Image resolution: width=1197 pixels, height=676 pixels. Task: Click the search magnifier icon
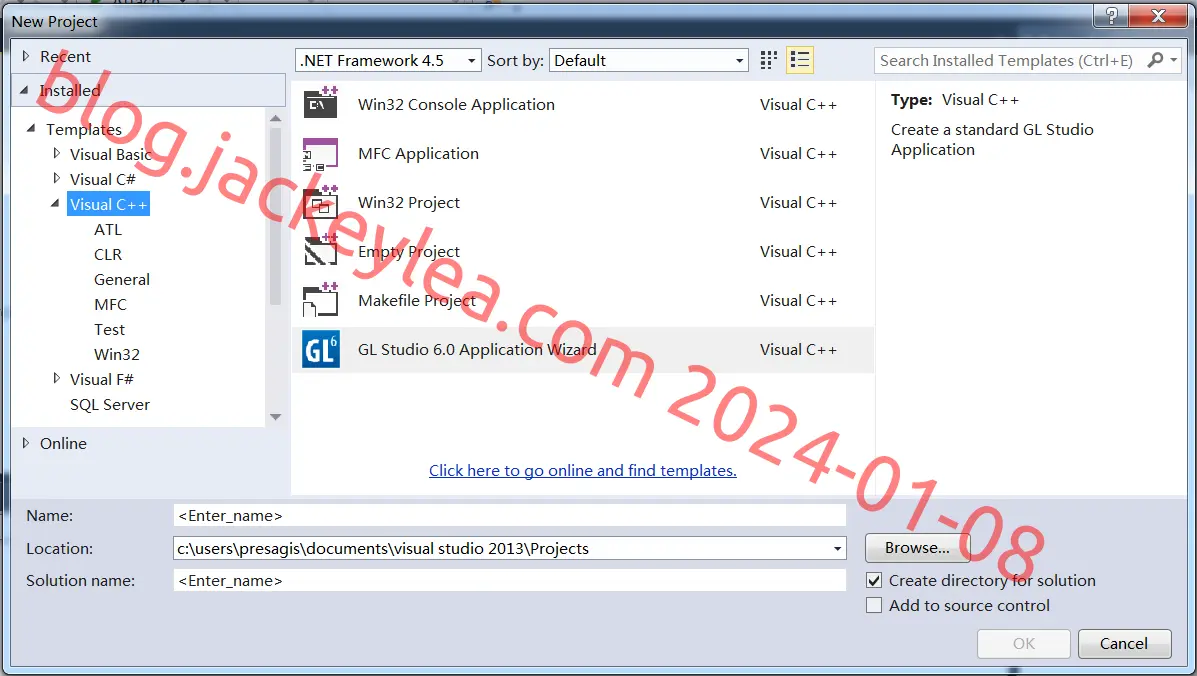click(1156, 60)
